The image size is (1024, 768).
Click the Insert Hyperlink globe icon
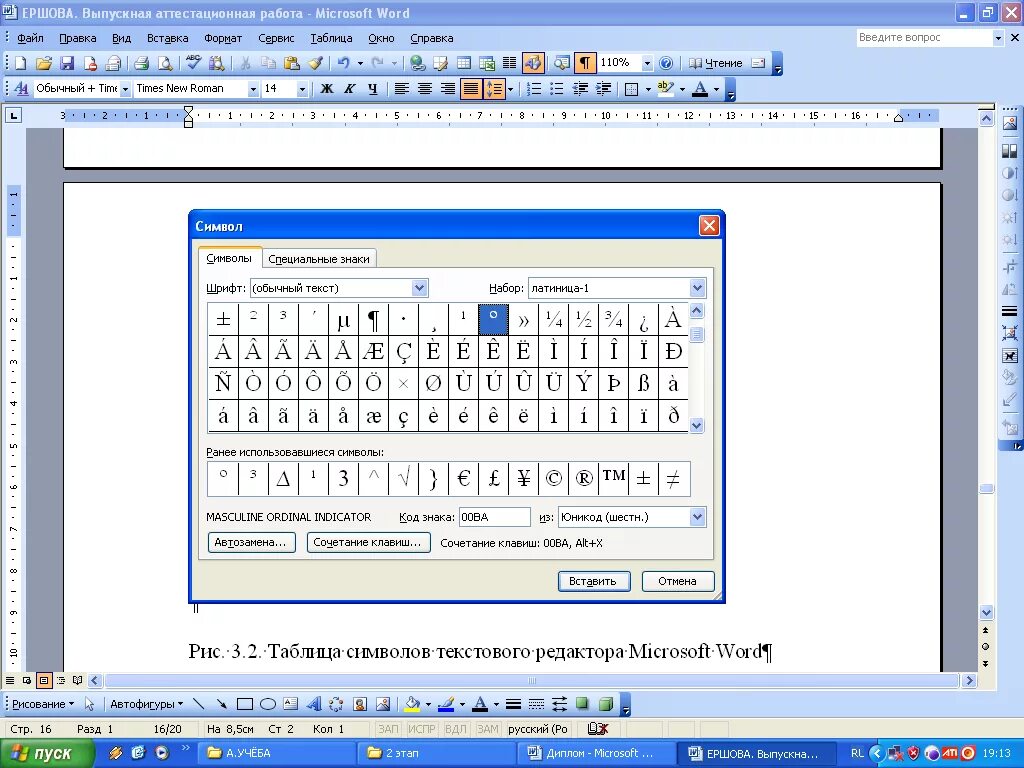pyautogui.click(x=417, y=63)
